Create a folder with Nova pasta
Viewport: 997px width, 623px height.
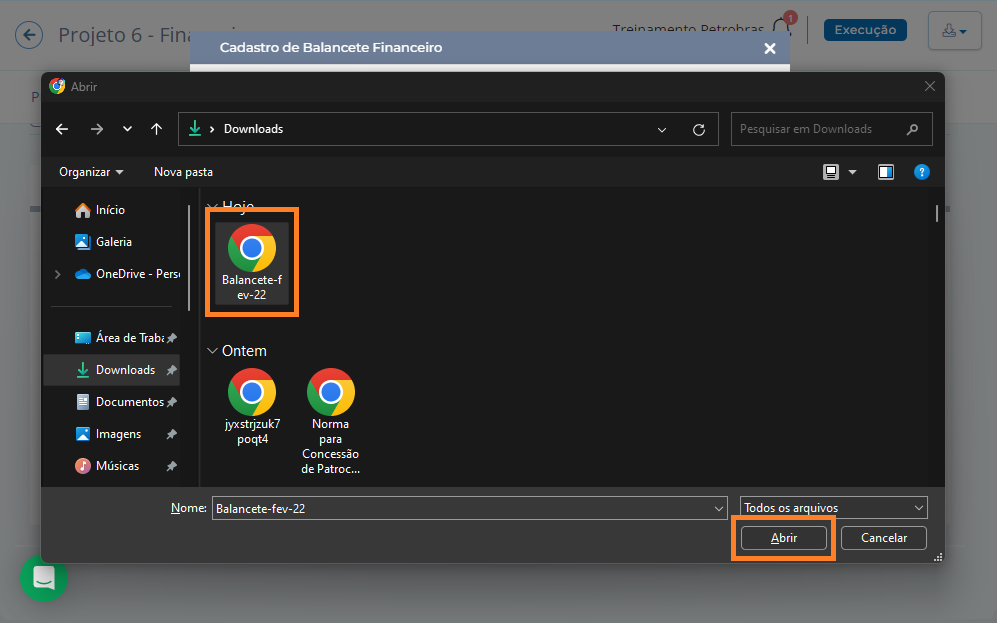click(x=183, y=172)
